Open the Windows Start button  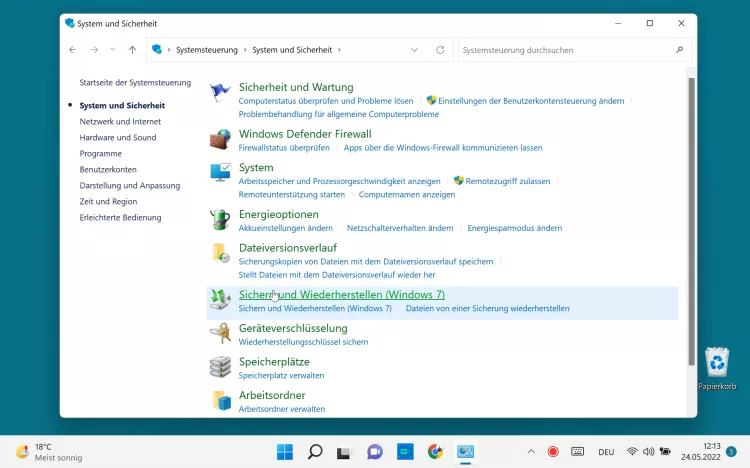285,452
